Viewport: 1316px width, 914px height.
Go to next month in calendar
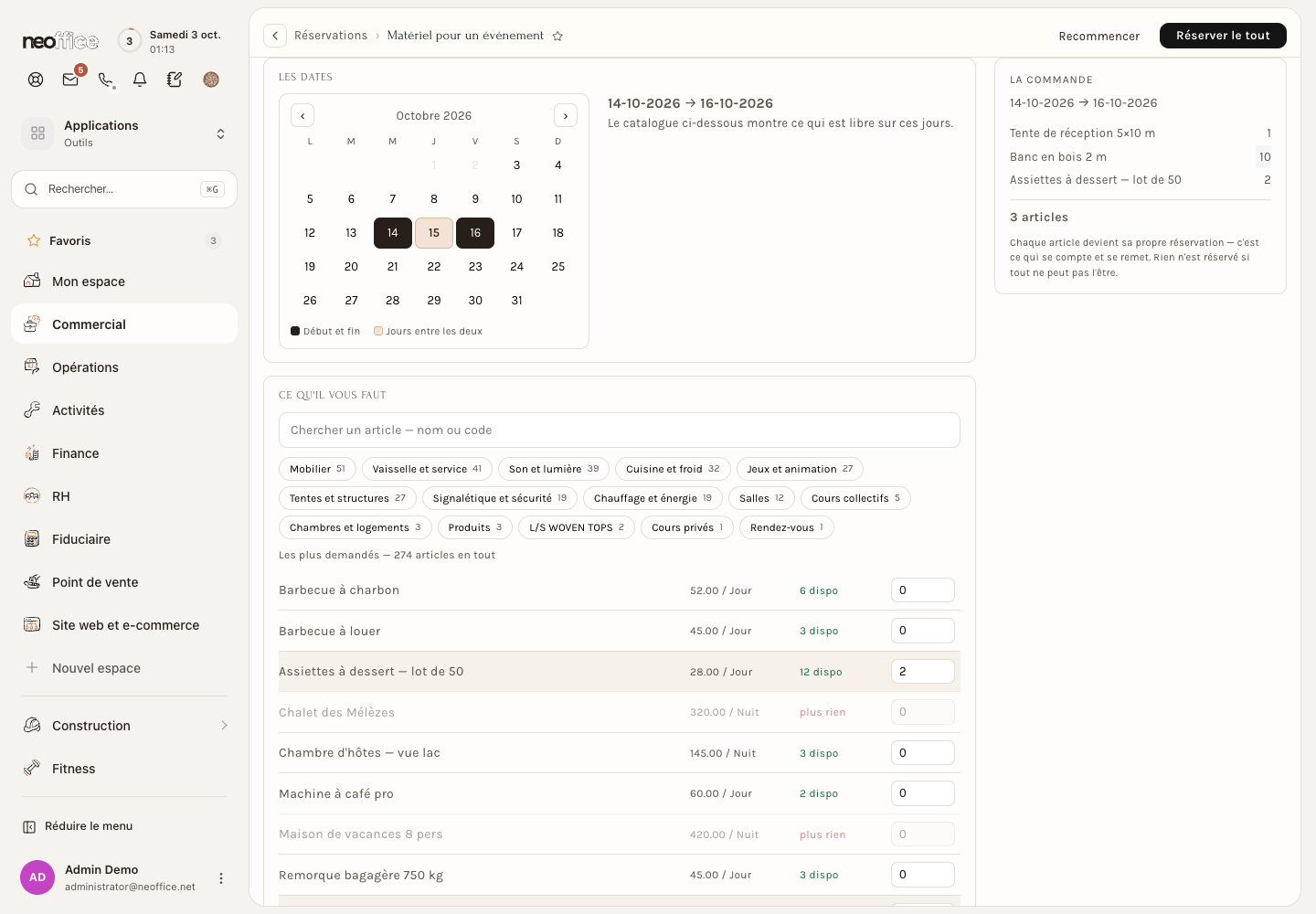coord(566,116)
